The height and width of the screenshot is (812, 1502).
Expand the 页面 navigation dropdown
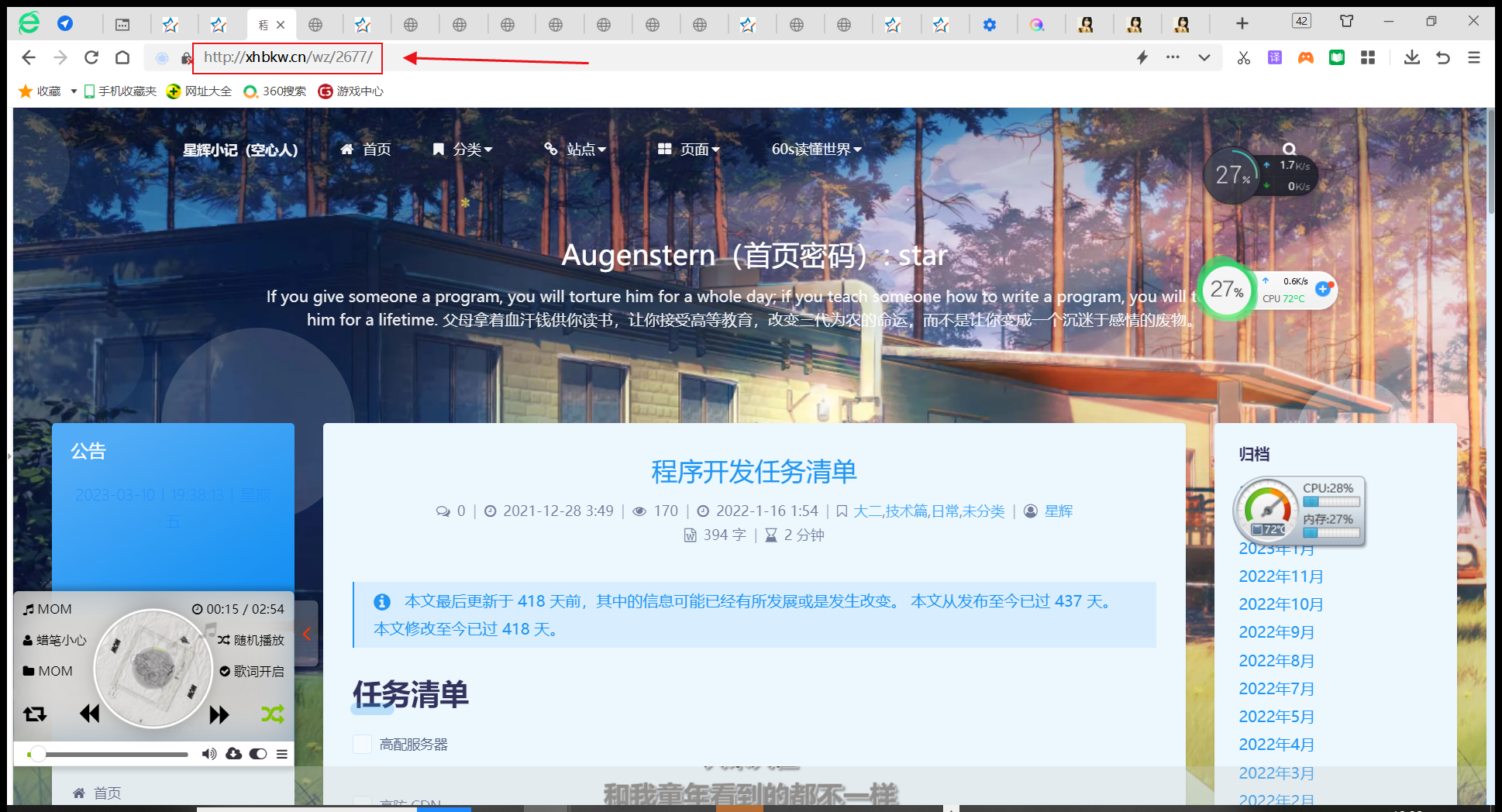coord(689,150)
